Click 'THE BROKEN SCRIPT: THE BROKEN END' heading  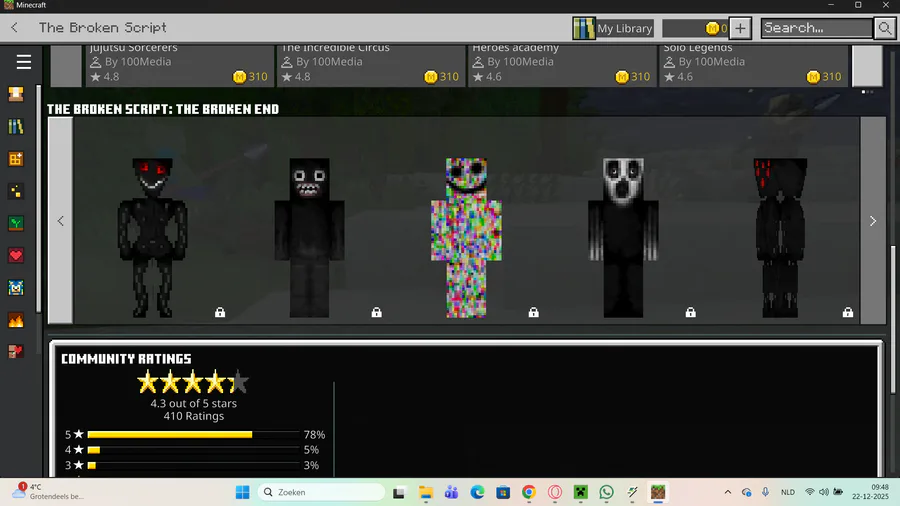pyautogui.click(x=163, y=109)
